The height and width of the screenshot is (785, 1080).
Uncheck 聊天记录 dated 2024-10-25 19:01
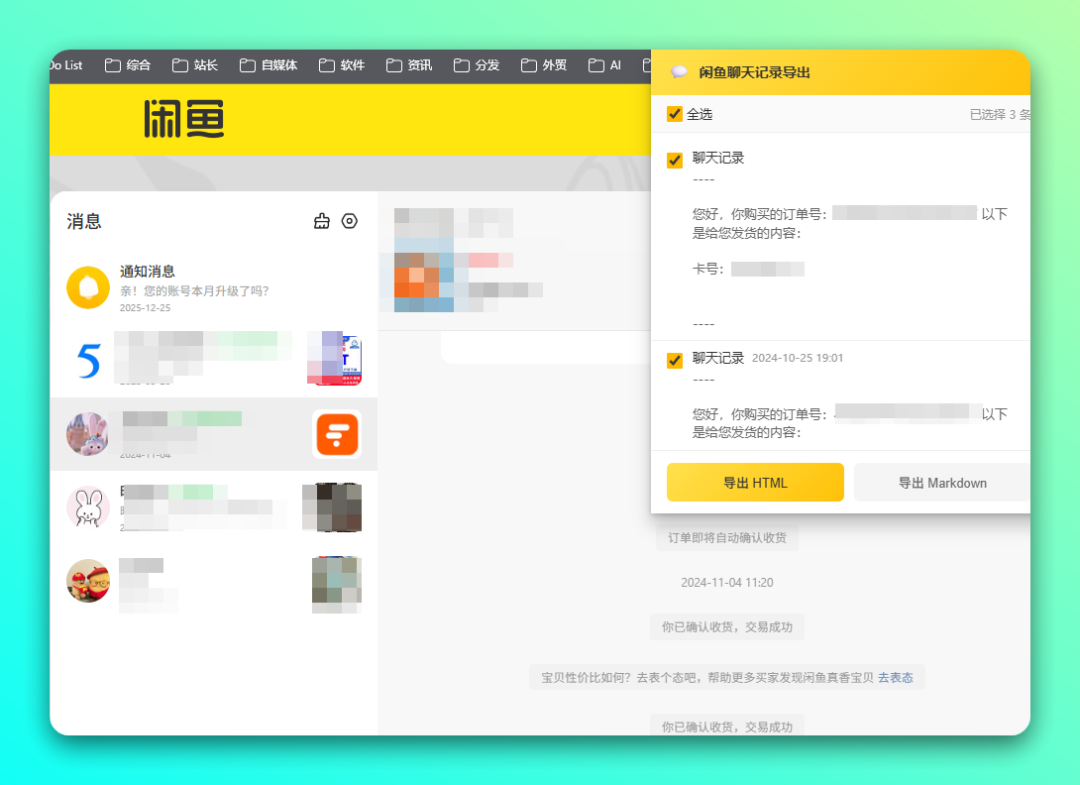point(675,360)
